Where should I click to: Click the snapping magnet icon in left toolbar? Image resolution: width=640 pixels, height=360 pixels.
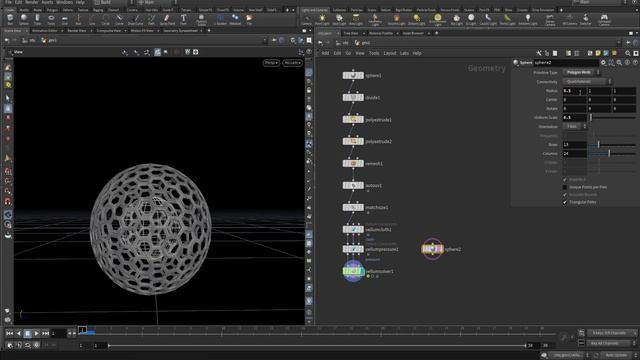[8, 201]
